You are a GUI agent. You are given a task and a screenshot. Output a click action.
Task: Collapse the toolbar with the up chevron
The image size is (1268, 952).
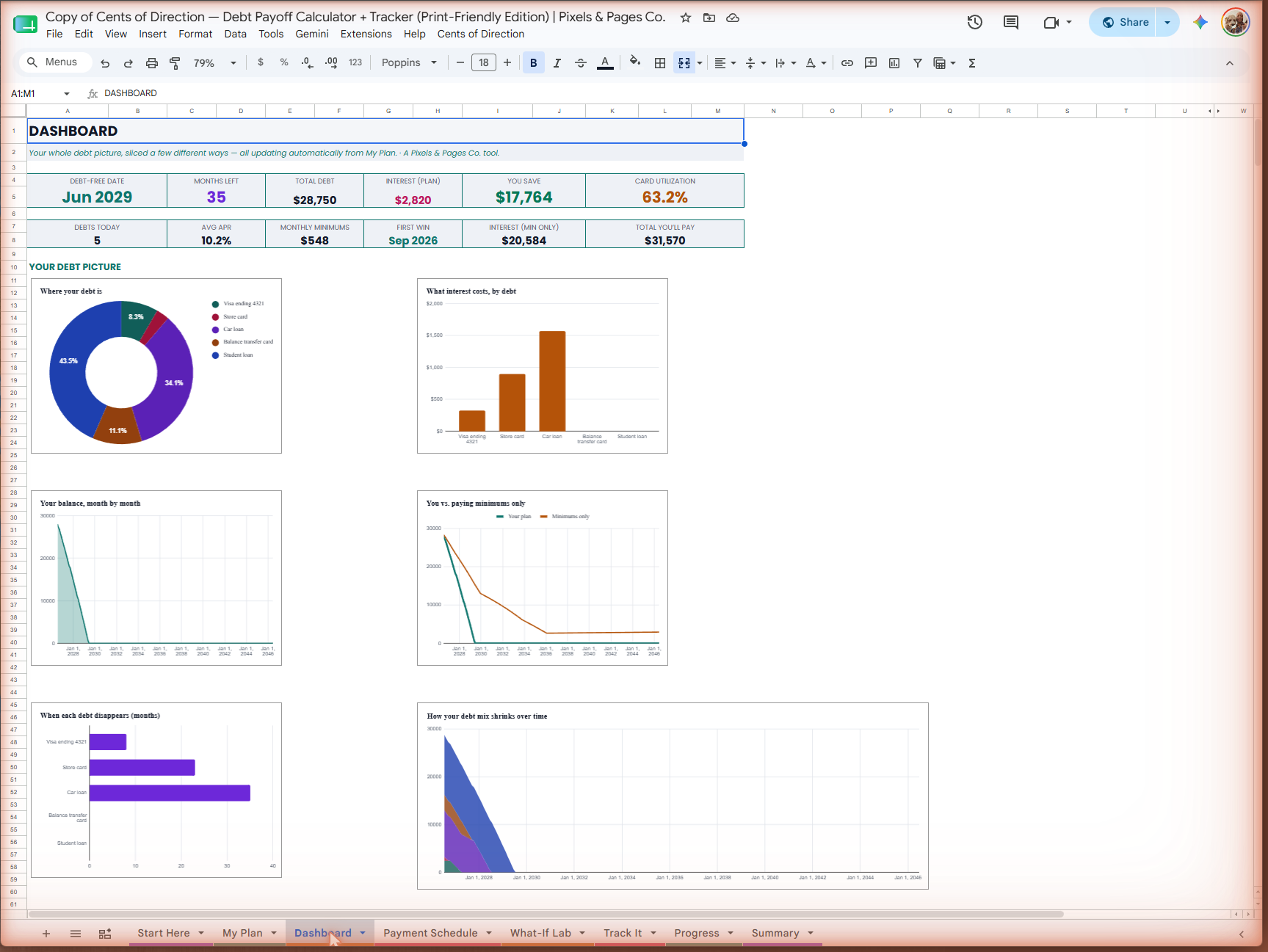[1230, 63]
